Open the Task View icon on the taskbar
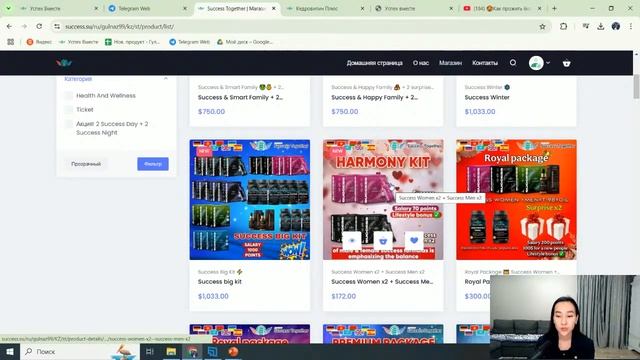Image resolution: width=640 pixels, height=360 pixels. point(149,351)
